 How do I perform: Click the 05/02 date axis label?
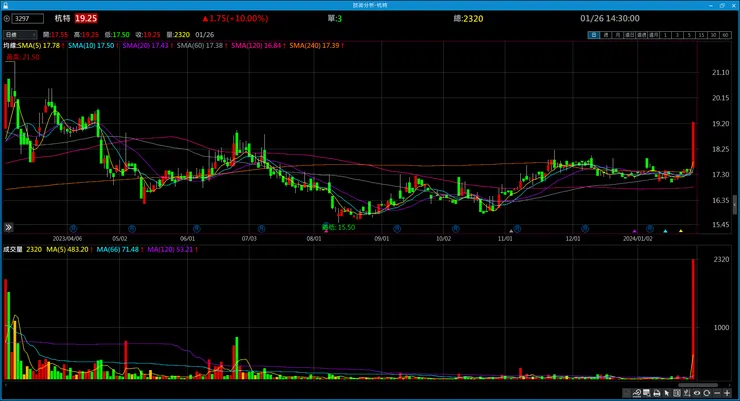tap(119, 239)
